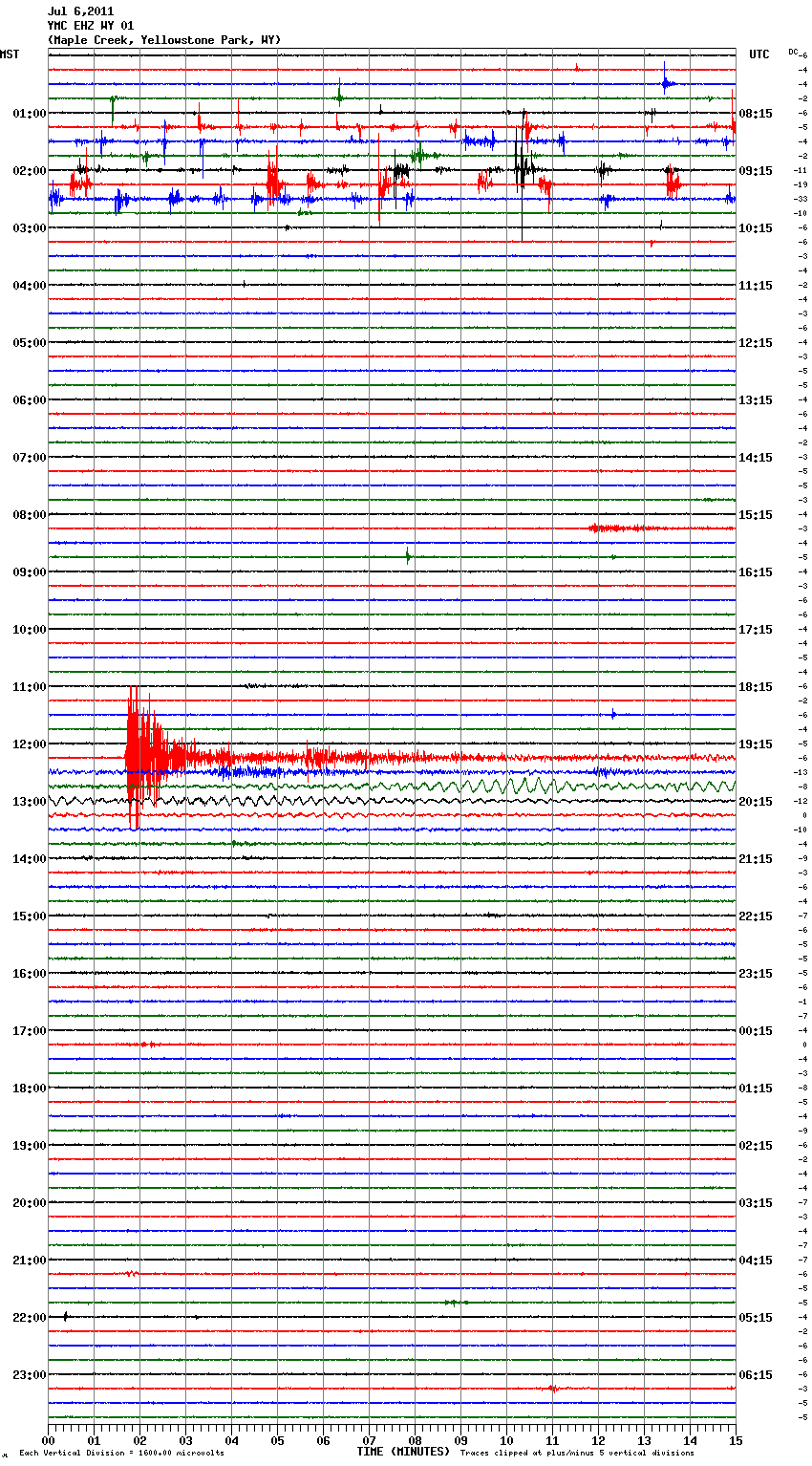Click the small black spike at start of 22:00 trace
The height and width of the screenshot is (1466, 812).
(65, 1317)
